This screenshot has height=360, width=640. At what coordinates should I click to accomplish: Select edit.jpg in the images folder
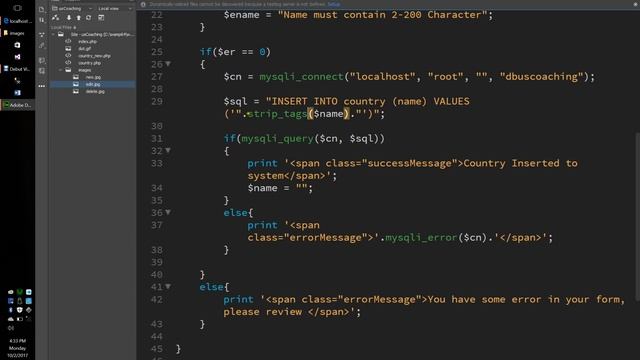tap(93, 84)
